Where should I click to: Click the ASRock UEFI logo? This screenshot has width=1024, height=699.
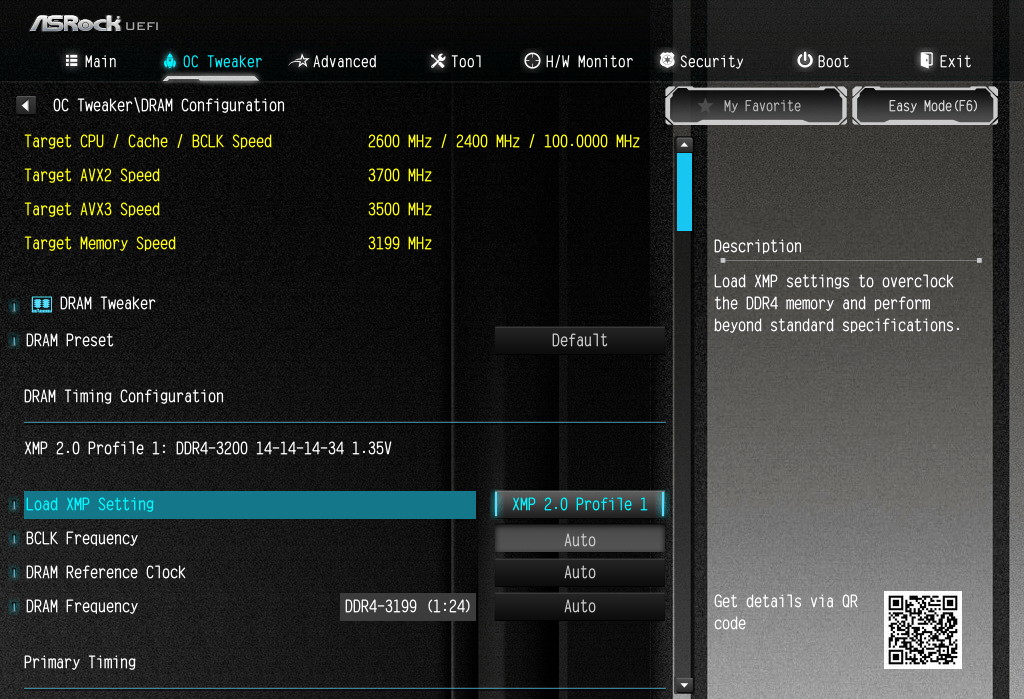click(94, 24)
